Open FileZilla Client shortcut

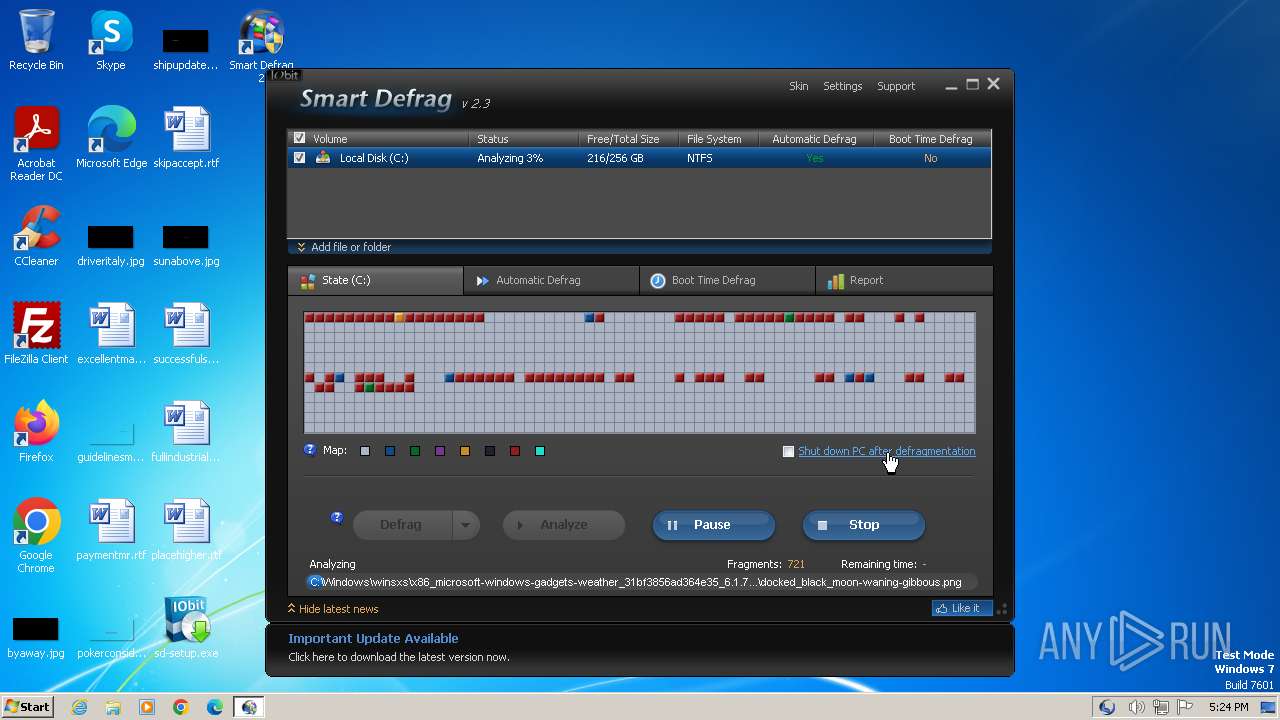pos(36,334)
